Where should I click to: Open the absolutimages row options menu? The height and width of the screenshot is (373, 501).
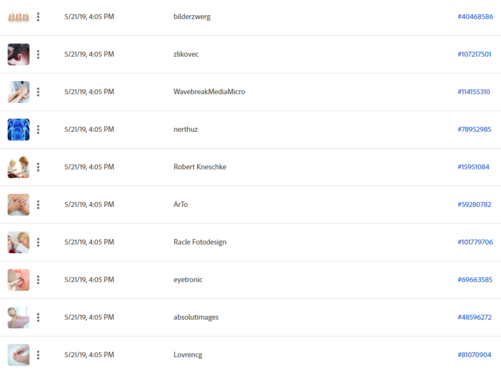38,317
